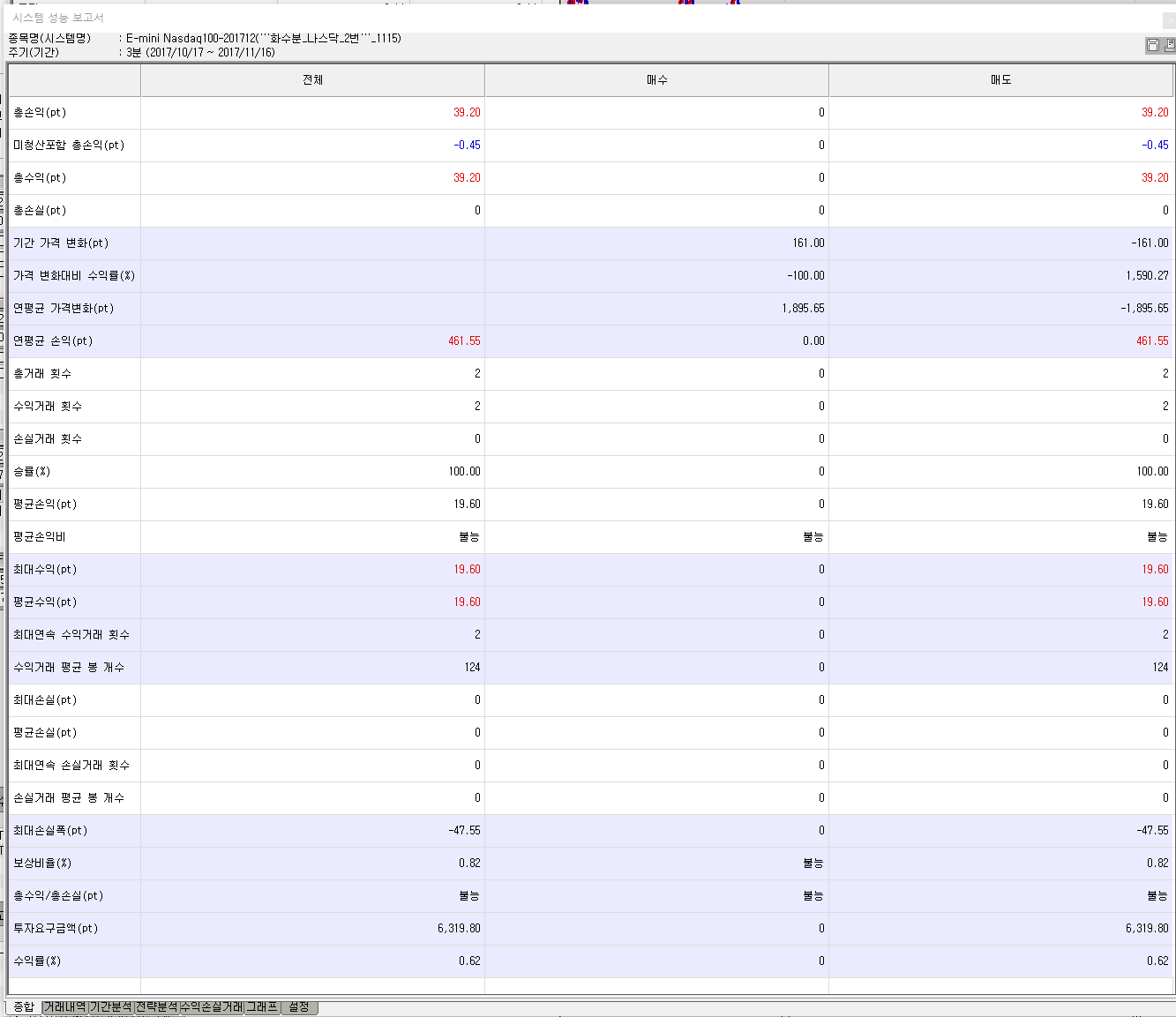Select the 승률(%) row label
Image resolution: width=1176 pixels, height=1017 pixels.
tap(32, 472)
